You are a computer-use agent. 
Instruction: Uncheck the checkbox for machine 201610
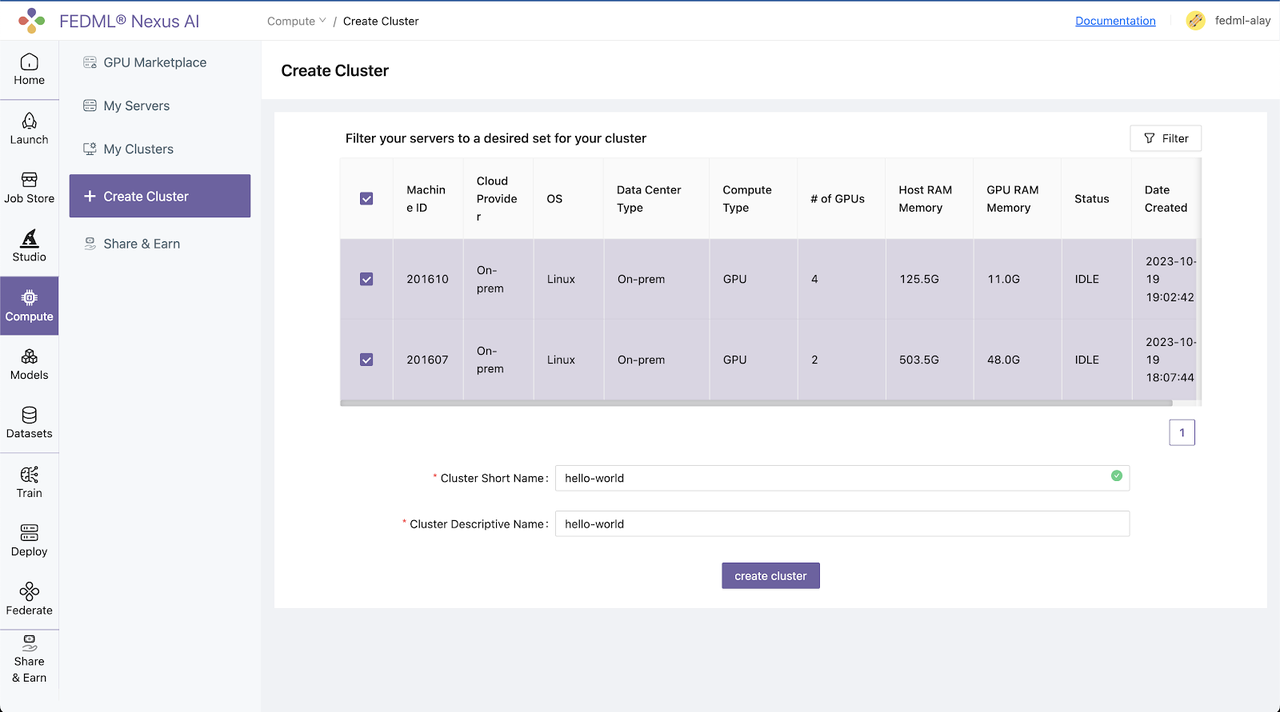coord(366,279)
